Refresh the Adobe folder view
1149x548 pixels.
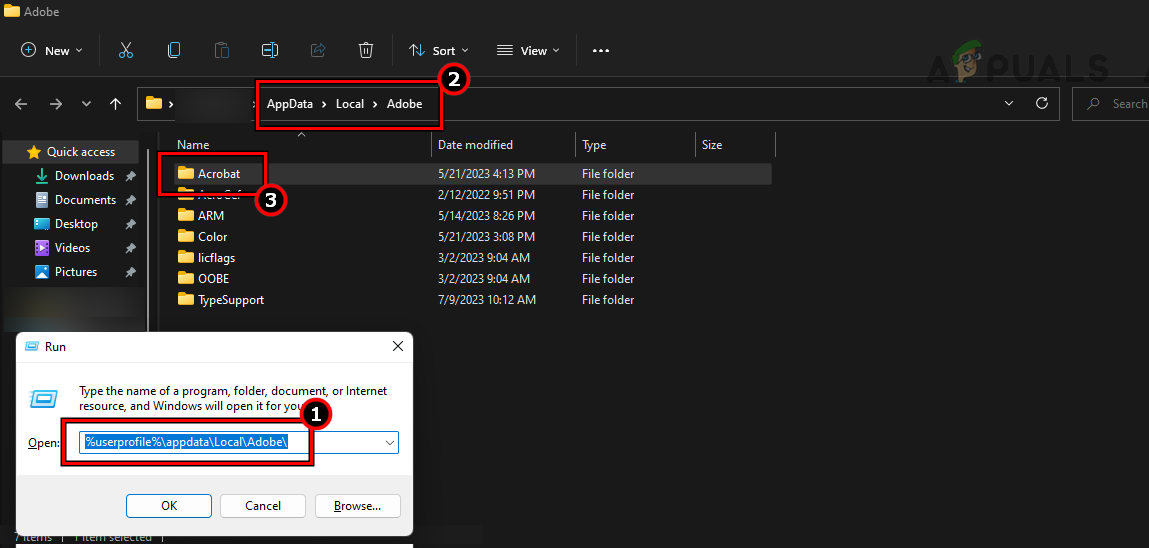(x=1041, y=104)
